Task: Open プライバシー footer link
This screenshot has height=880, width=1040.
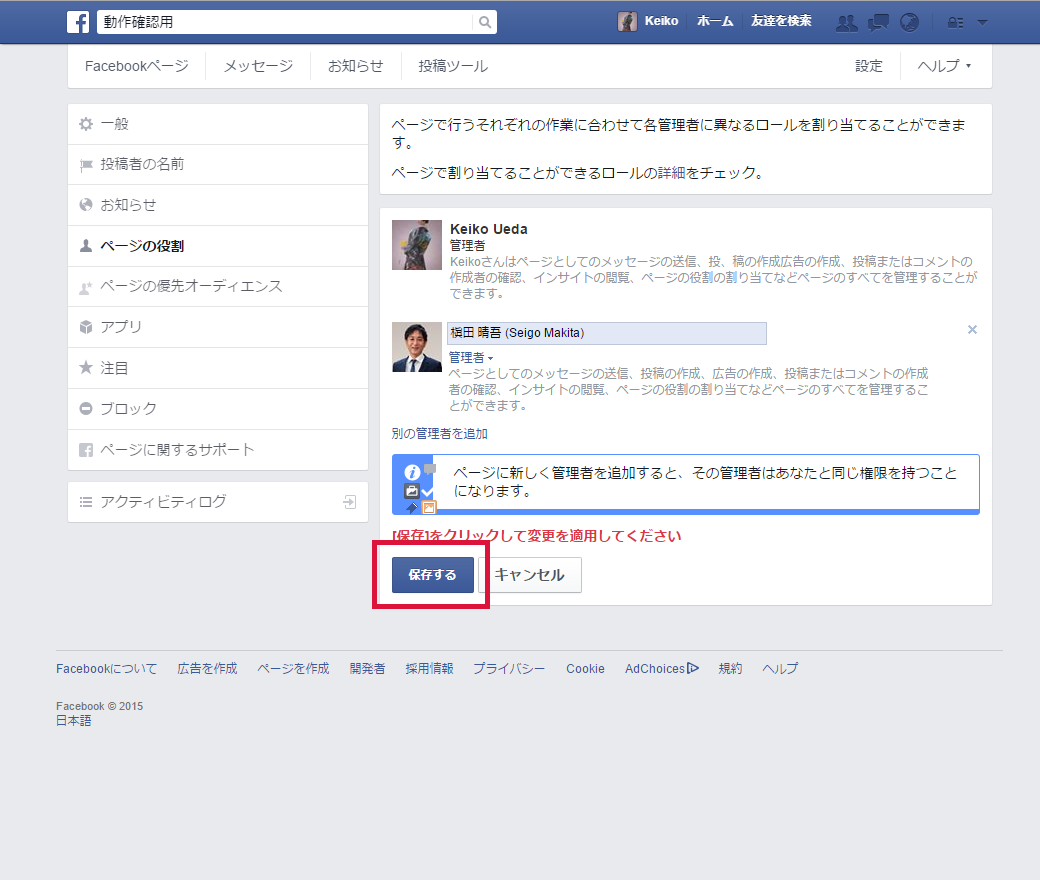Action: 509,668
